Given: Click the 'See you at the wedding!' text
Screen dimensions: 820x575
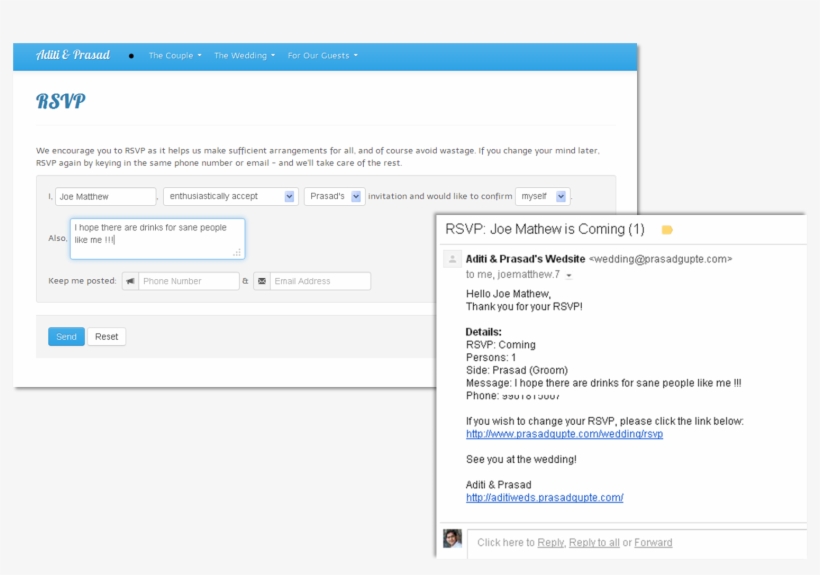Looking at the screenshot, I should [521, 459].
